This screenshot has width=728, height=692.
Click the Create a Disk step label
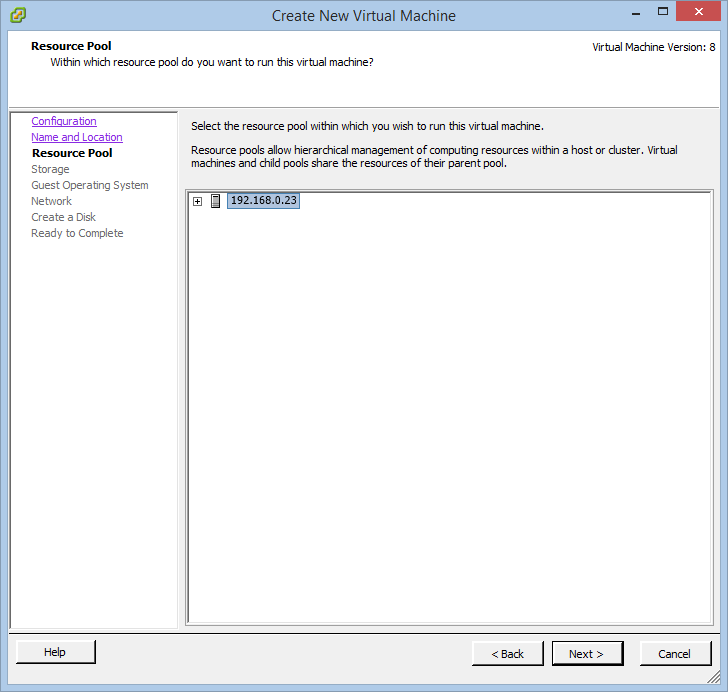click(x=64, y=217)
